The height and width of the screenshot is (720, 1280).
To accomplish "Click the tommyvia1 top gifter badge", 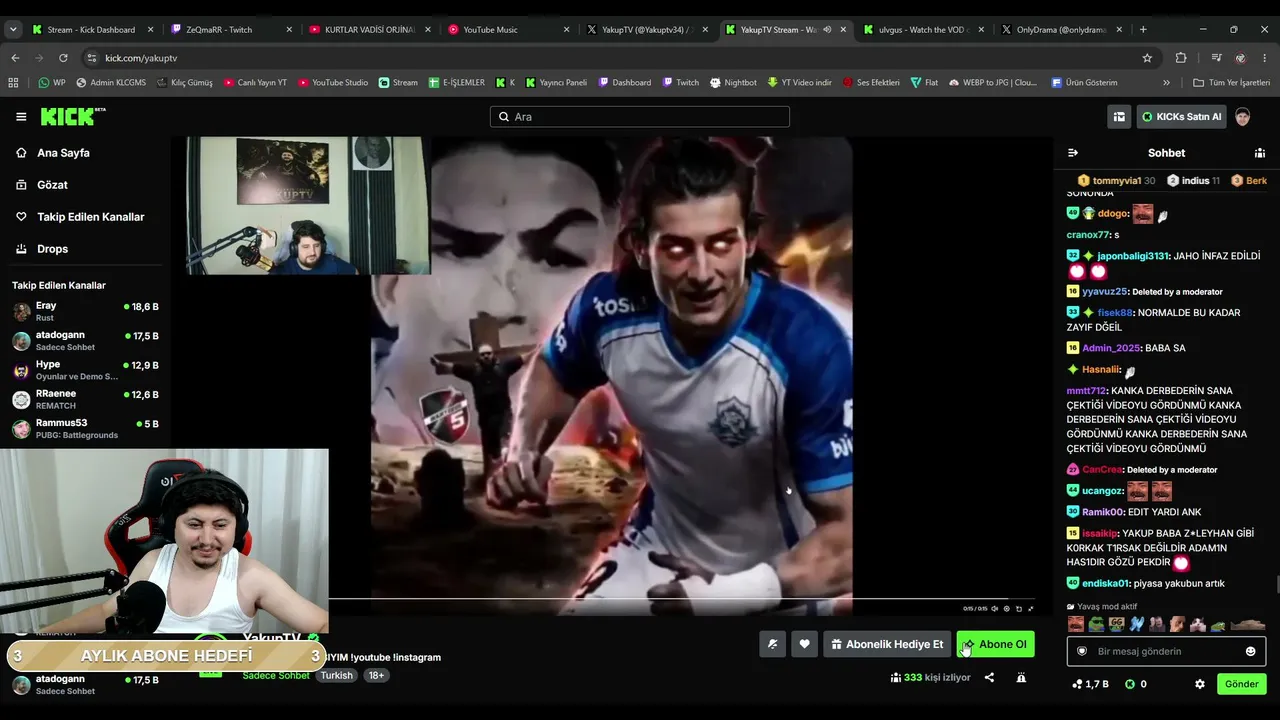I will [1116, 181].
